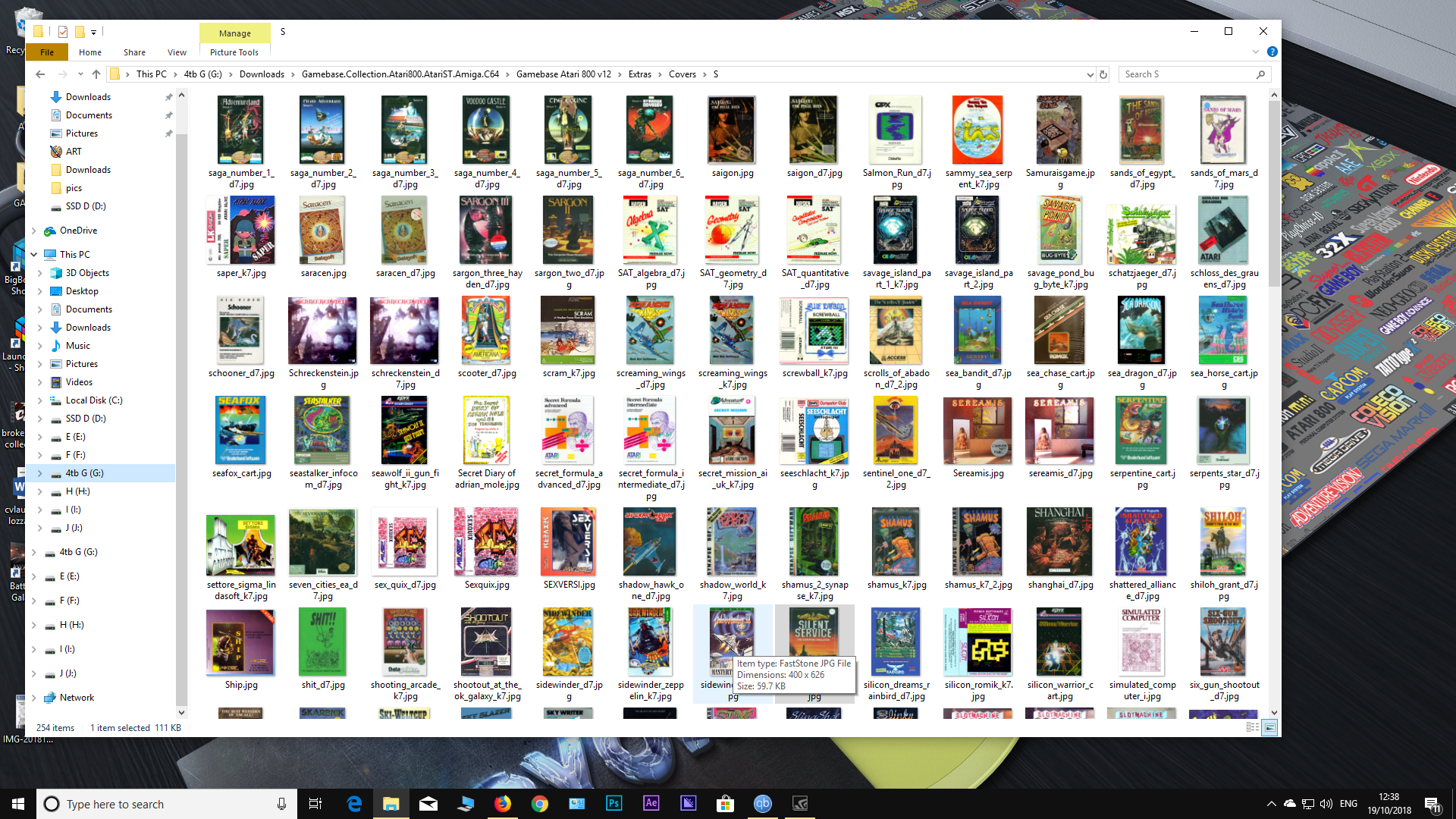
Task: Open the File ribbon tab
Action: (x=47, y=52)
